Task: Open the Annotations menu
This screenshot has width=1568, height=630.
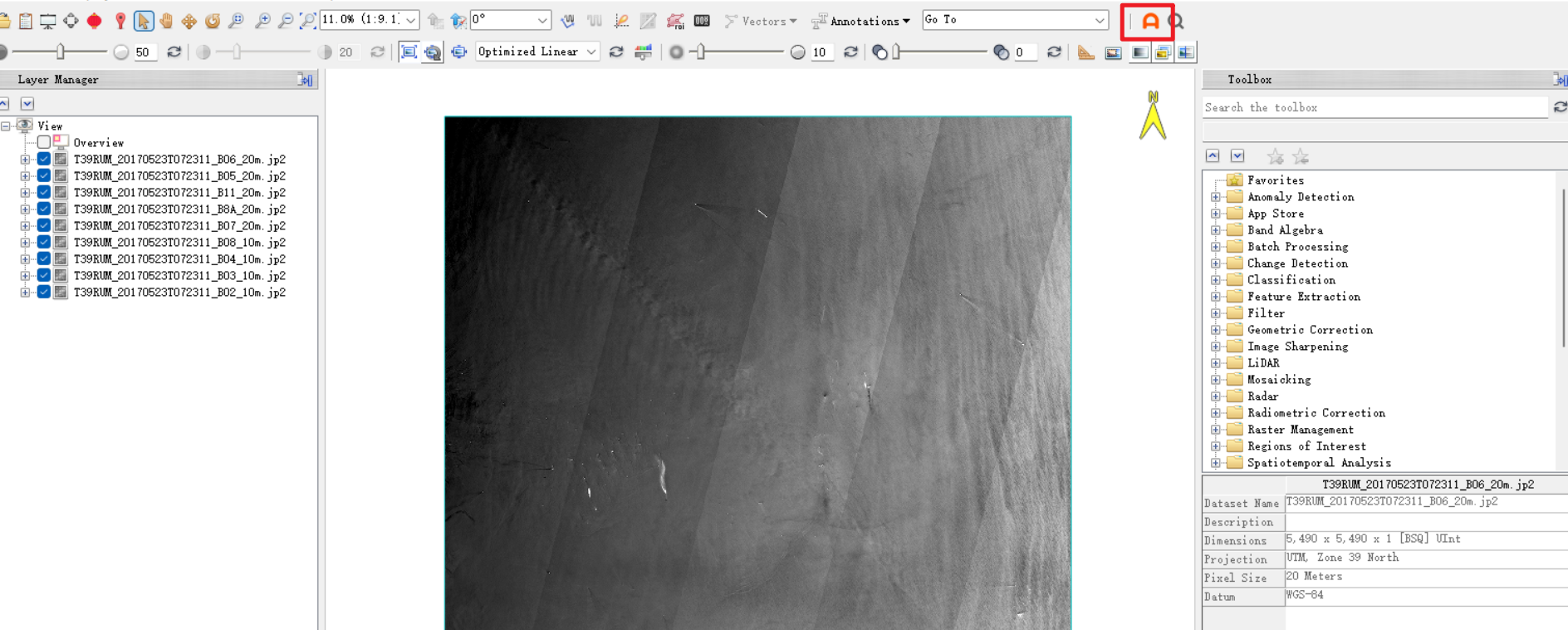Action: point(860,21)
